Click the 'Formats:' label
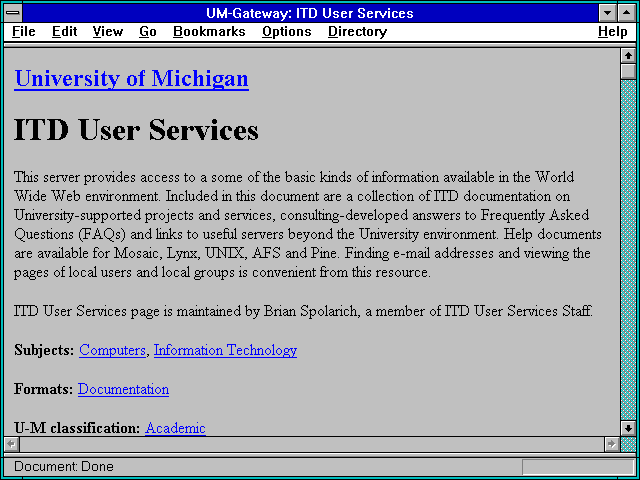 pyautogui.click(x=44, y=389)
